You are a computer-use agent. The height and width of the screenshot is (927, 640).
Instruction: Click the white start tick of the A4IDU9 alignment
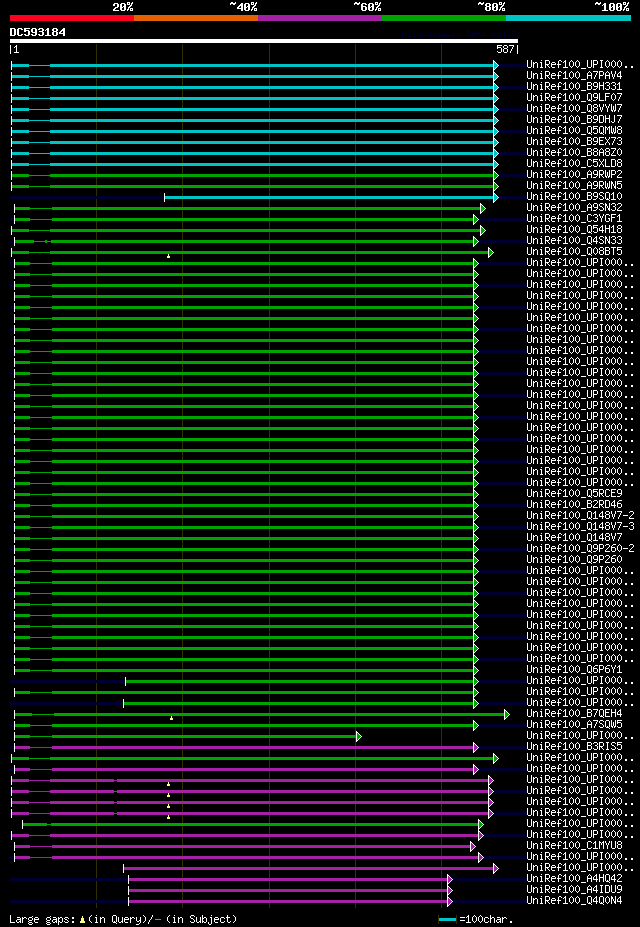click(x=128, y=890)
